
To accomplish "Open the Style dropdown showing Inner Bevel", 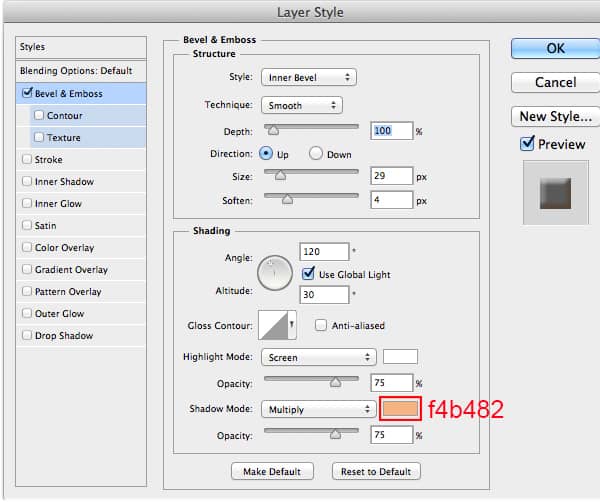I will click(308, 77).
